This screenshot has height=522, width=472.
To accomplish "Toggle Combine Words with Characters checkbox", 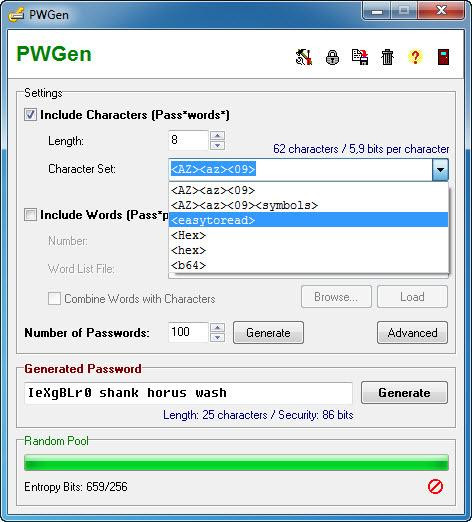I will (x=54, y=298).
